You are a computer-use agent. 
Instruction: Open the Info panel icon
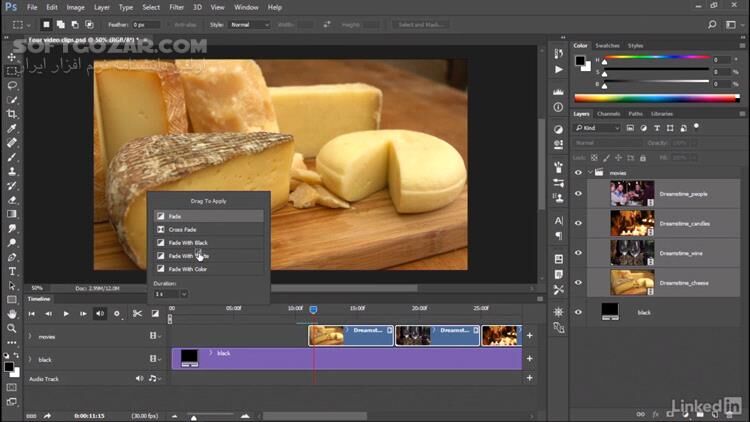coord(558,107)
